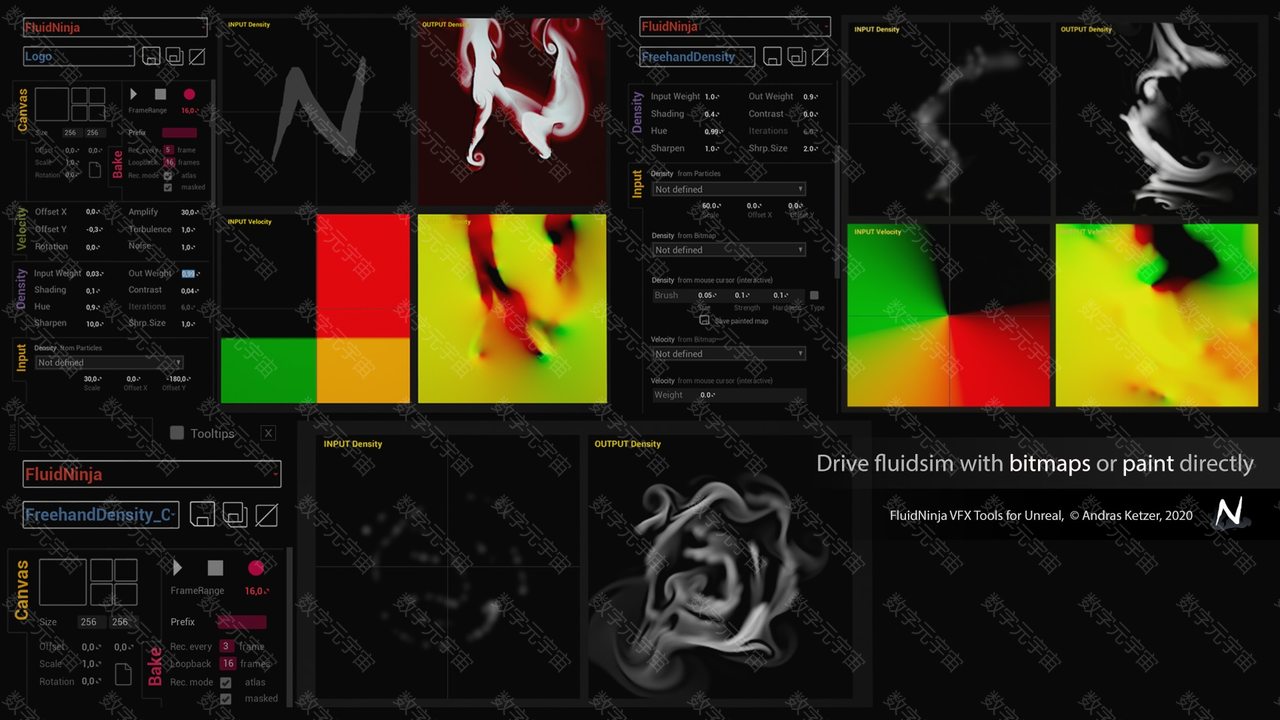This screenshot has height=720, width=1280.
Task: Click the save icon beside FreehandDensity preset
Action: tap(773, 57)
